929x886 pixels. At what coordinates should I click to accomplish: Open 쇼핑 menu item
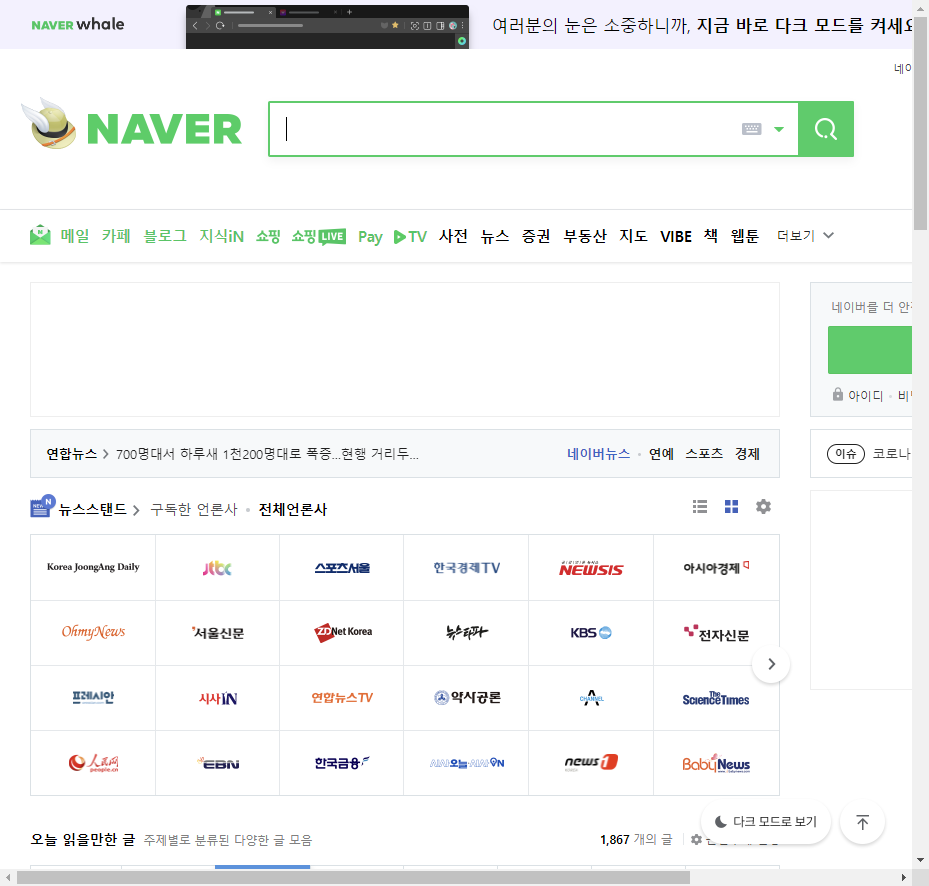coord(268,236)
